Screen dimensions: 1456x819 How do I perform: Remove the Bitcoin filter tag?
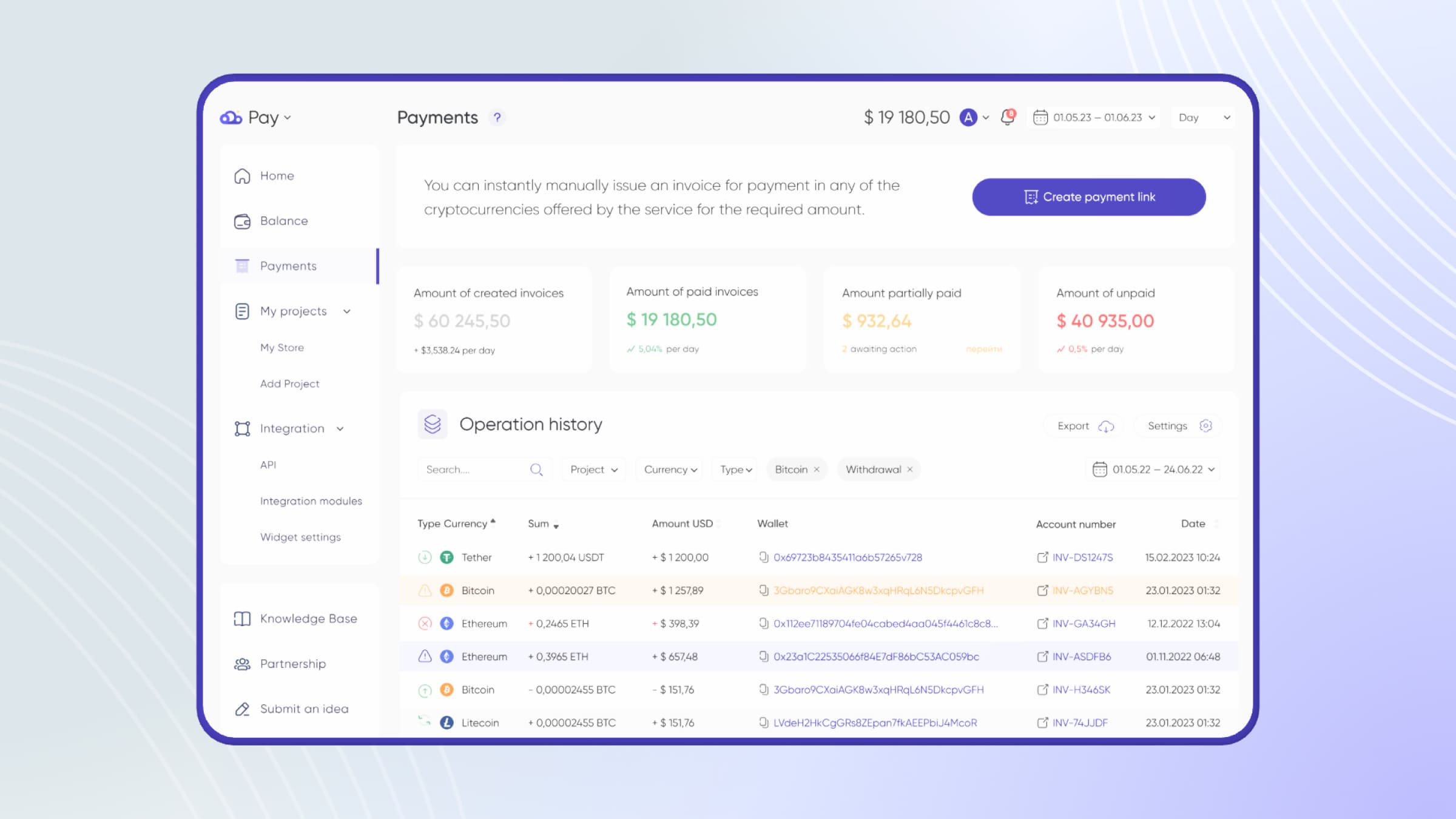coord(817,469)
